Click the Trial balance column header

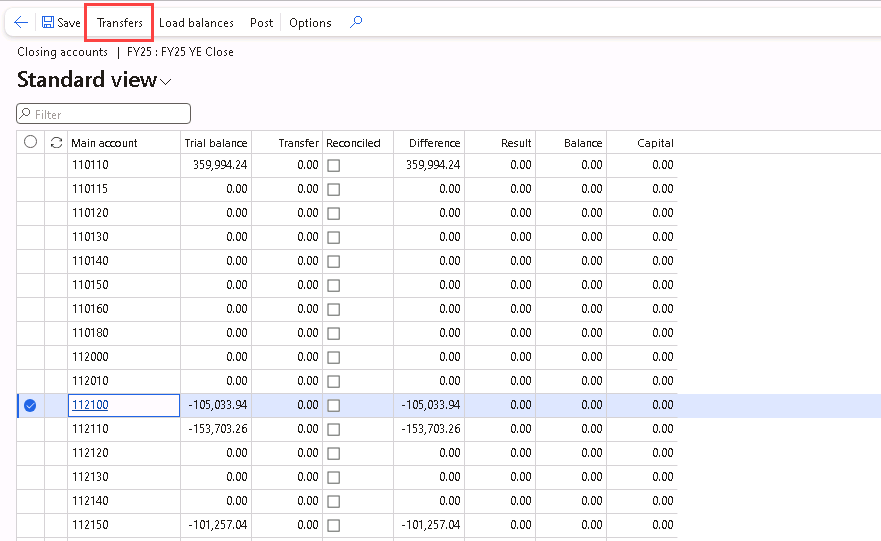(215, 143)
